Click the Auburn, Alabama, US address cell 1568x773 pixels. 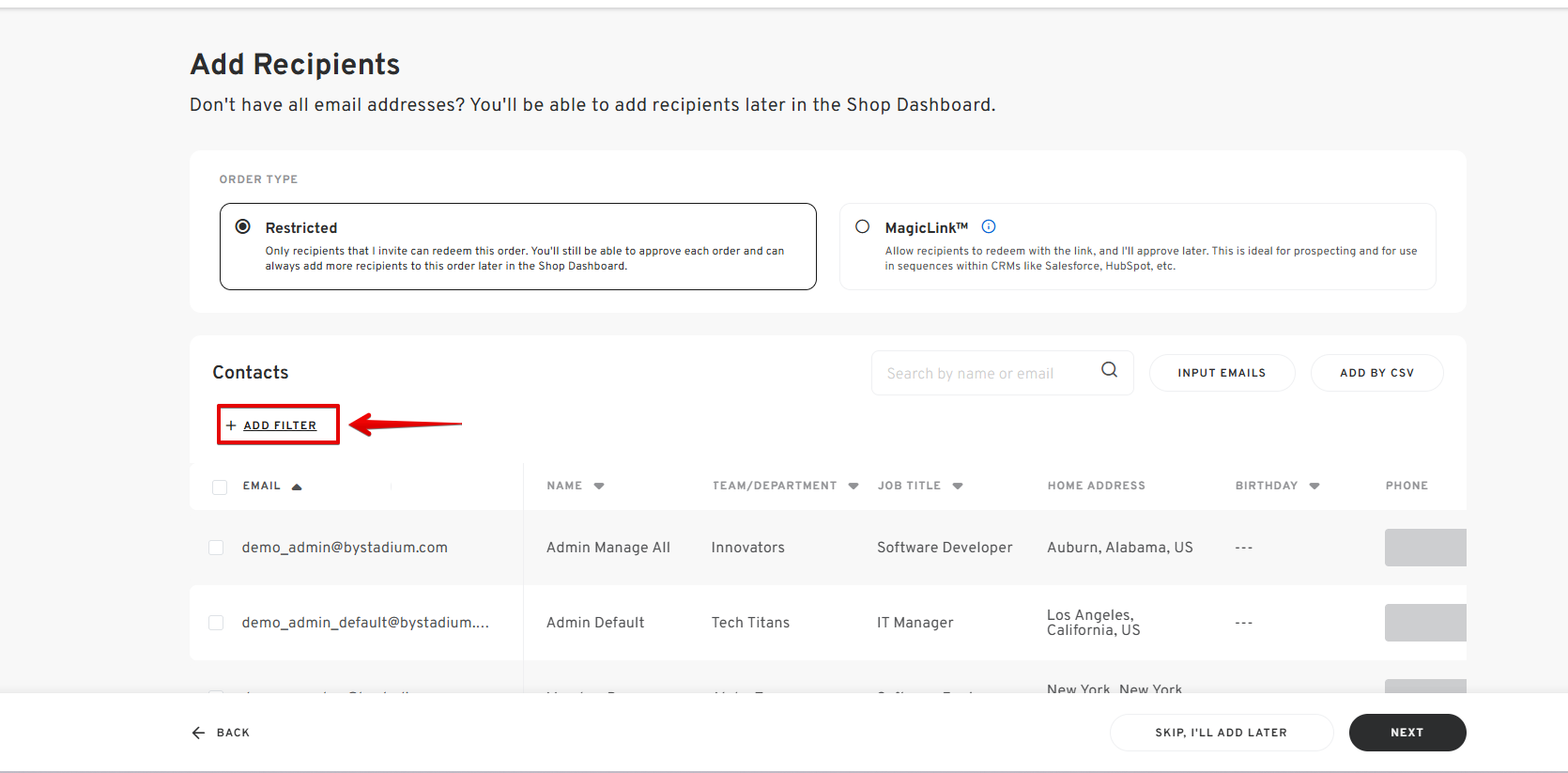pyautogui.click(x=1120, y=548)
